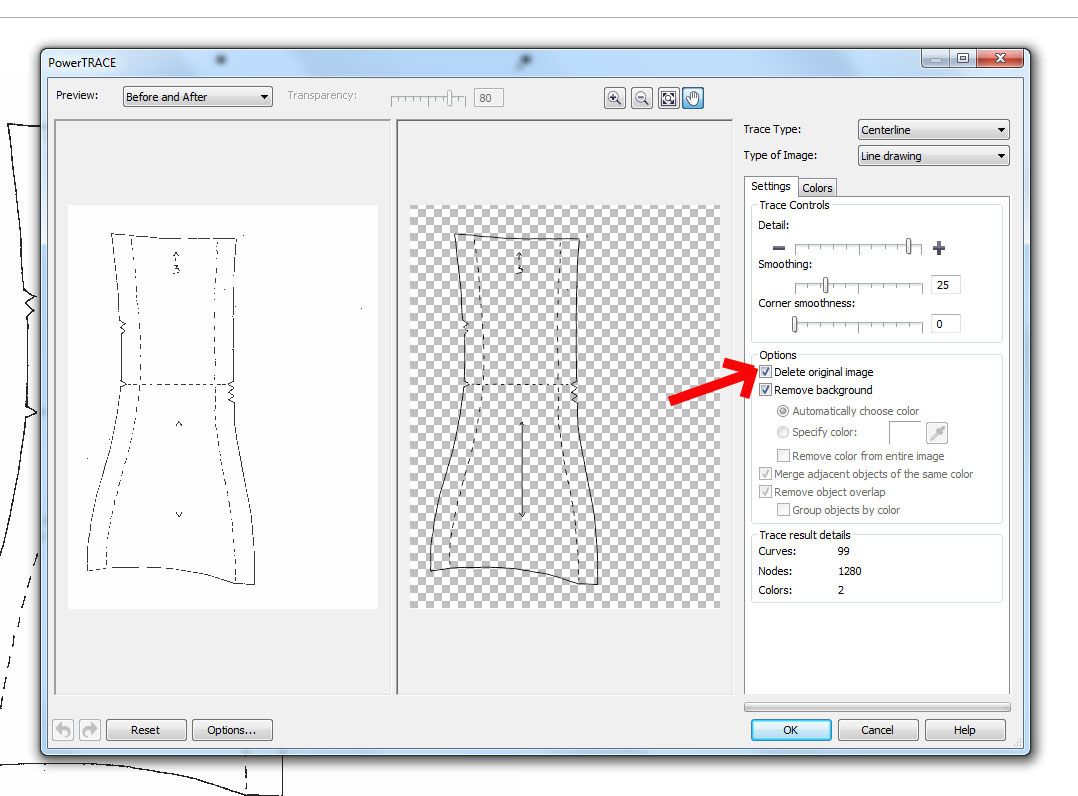This screenshot has height=796, width=1078.
Task: Click the Specify color swatch box
Action: pyautogui.click(x=905, y=432)
